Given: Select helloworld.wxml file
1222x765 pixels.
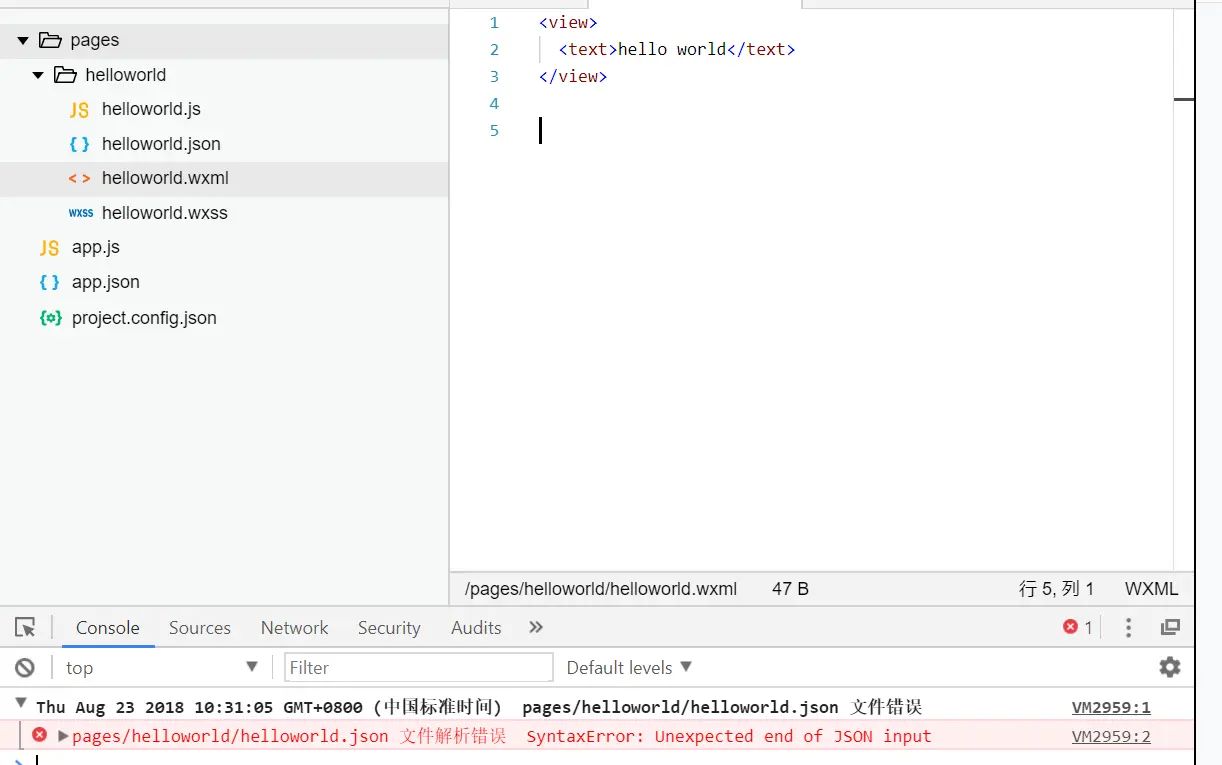Looking at the screenshot, I should click(165, 178).
